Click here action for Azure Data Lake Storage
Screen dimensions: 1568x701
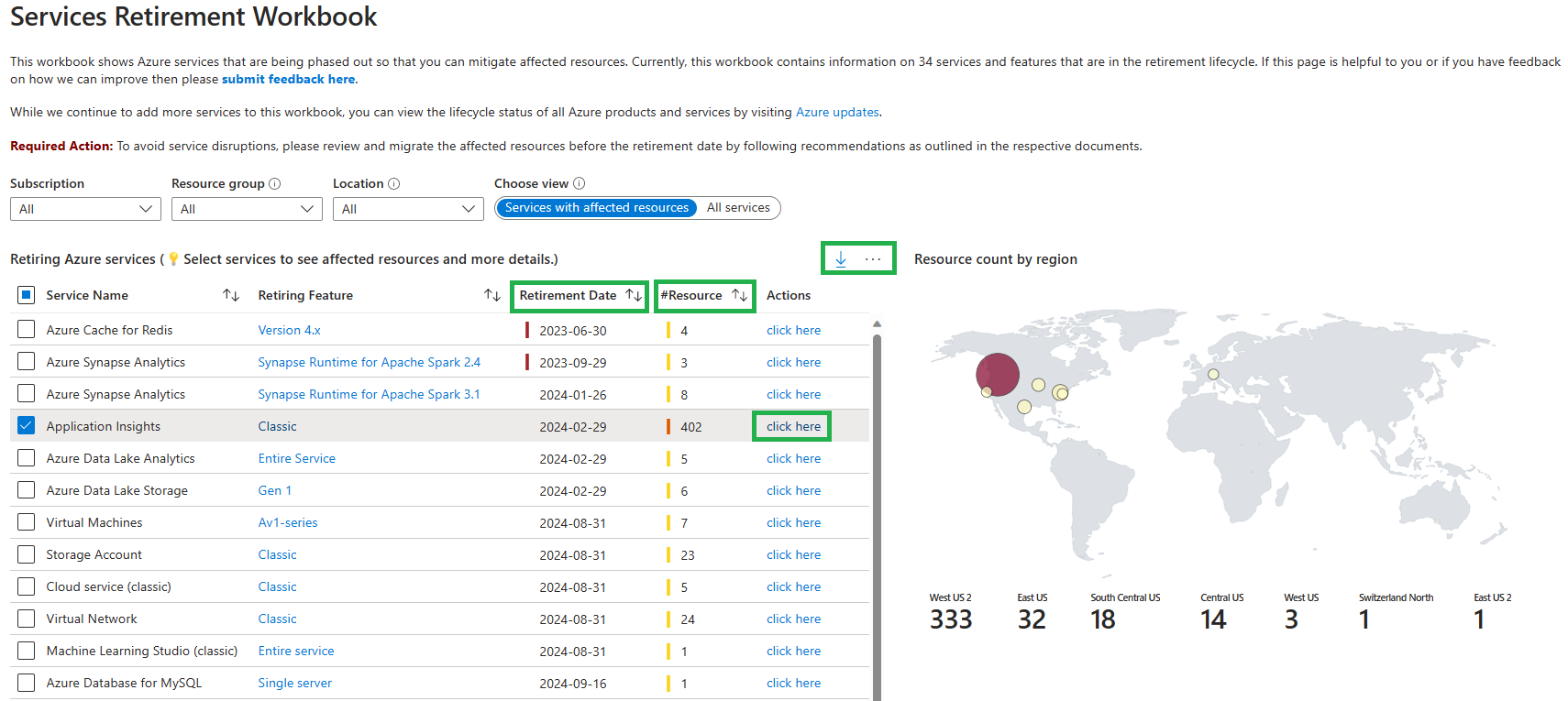[x=794, y=490]
